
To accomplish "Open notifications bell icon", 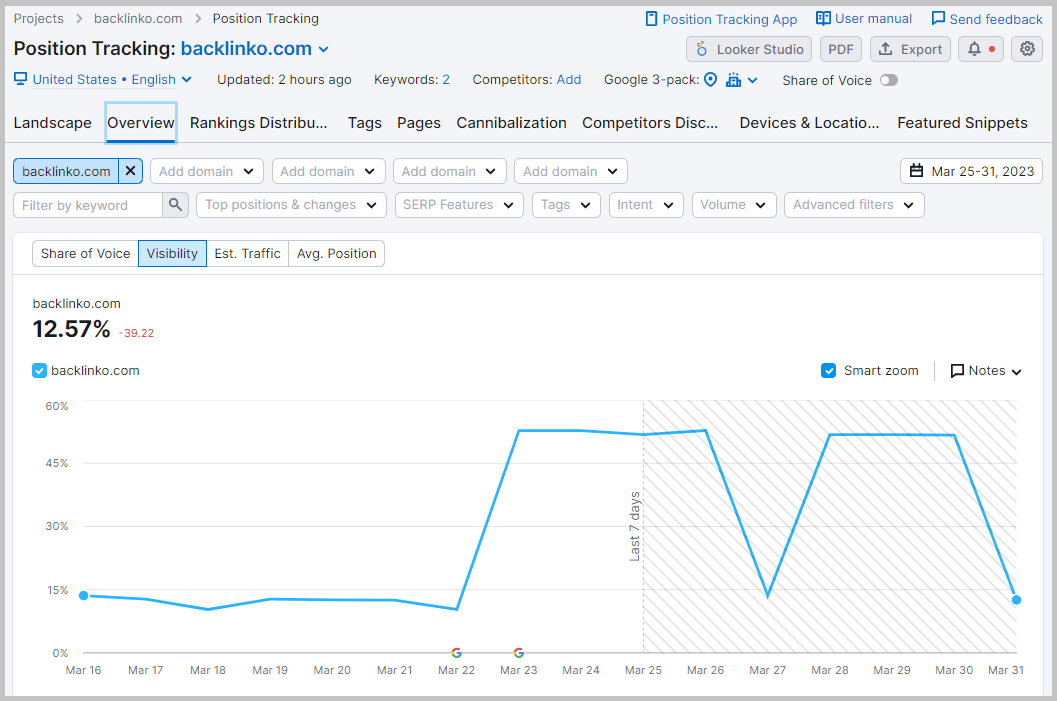I will tap(981, 49).
